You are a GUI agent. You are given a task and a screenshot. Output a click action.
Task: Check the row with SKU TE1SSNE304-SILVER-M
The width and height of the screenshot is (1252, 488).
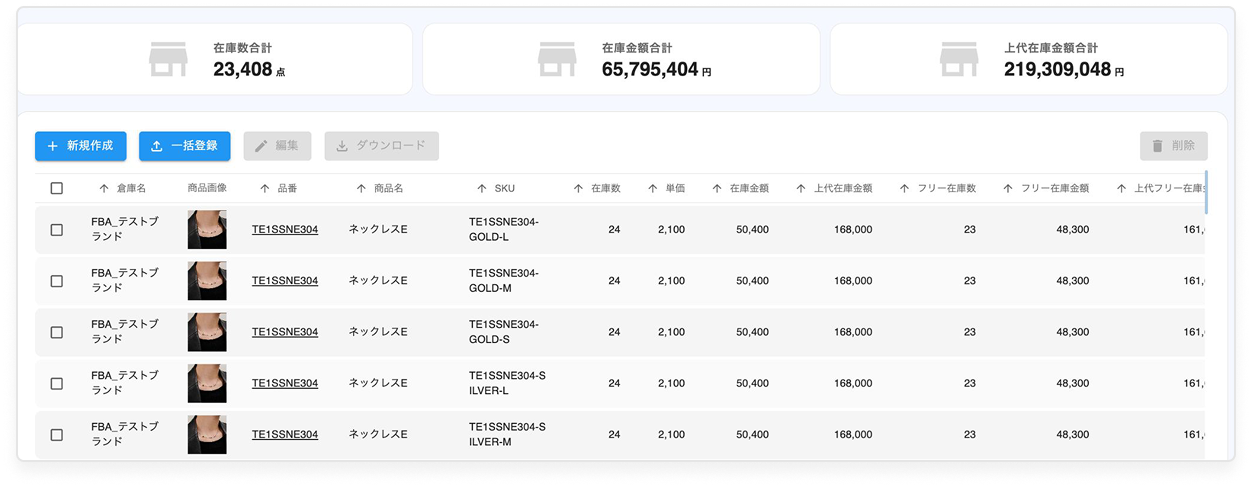tap(56, 435)
